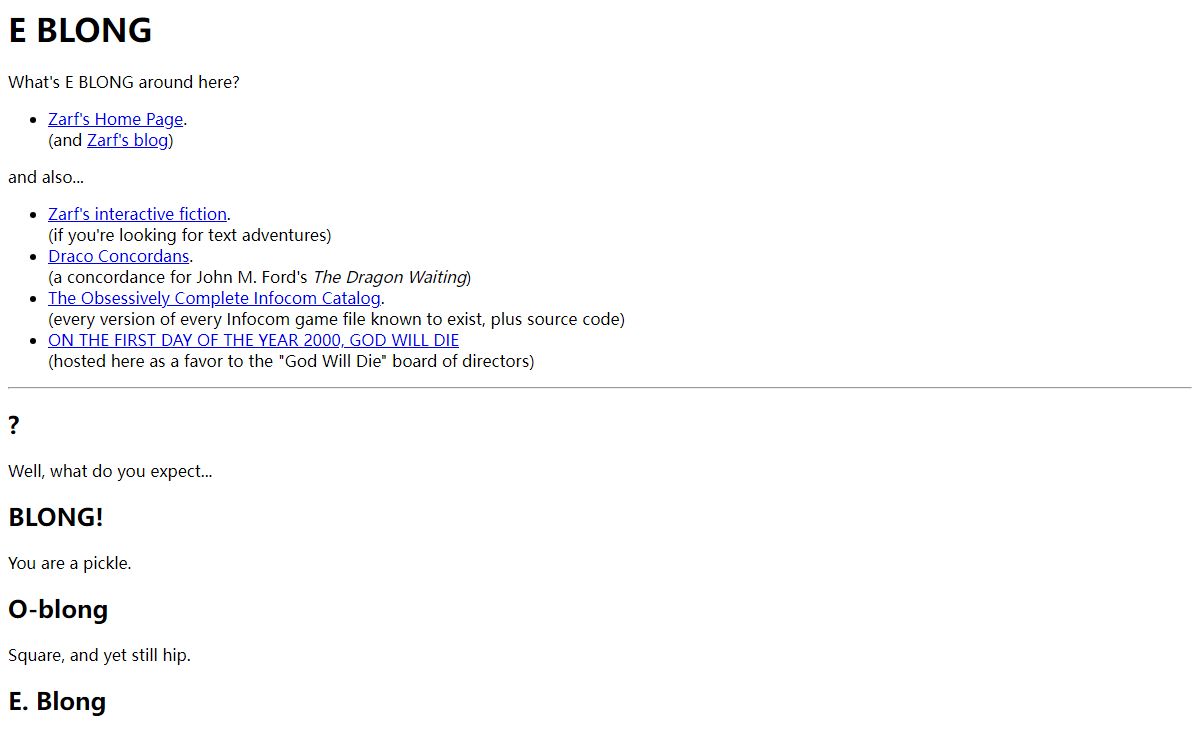
Task: Open Zarf's interactive fiction link
Action: [138, 214]
